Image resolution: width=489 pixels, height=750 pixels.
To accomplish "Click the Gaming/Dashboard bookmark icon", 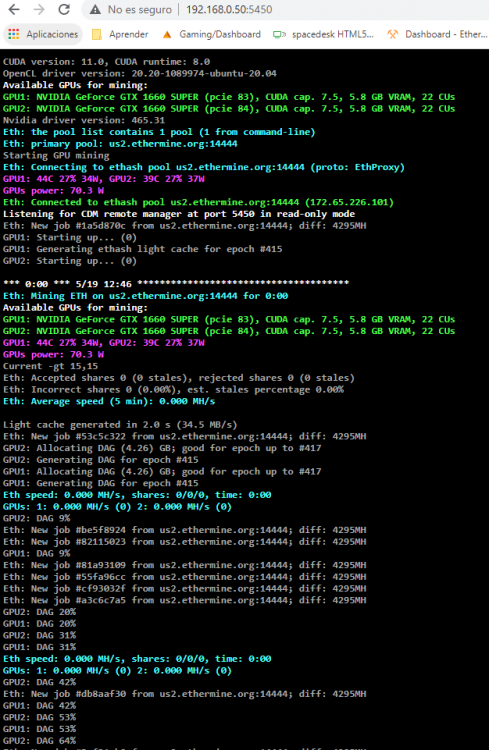I will (167, 34).
